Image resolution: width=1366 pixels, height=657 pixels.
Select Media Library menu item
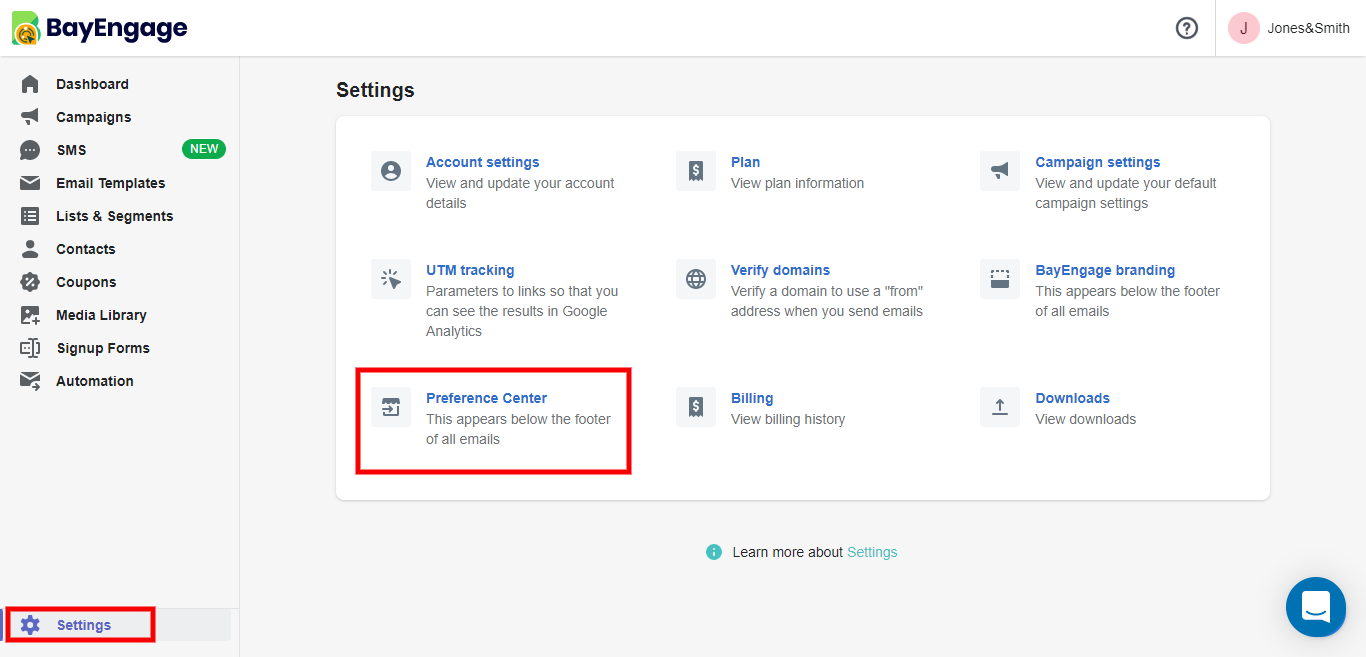101,315
